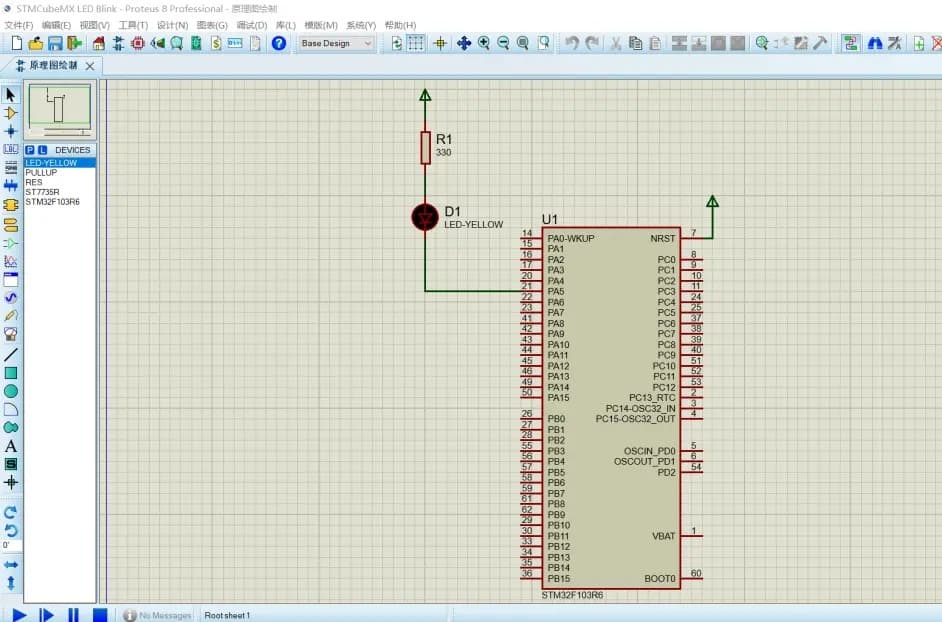The height and width of the screenshot is (622, 942).
Task: Select the Junction Dot mode tool
Action: [x=10, y=131]
